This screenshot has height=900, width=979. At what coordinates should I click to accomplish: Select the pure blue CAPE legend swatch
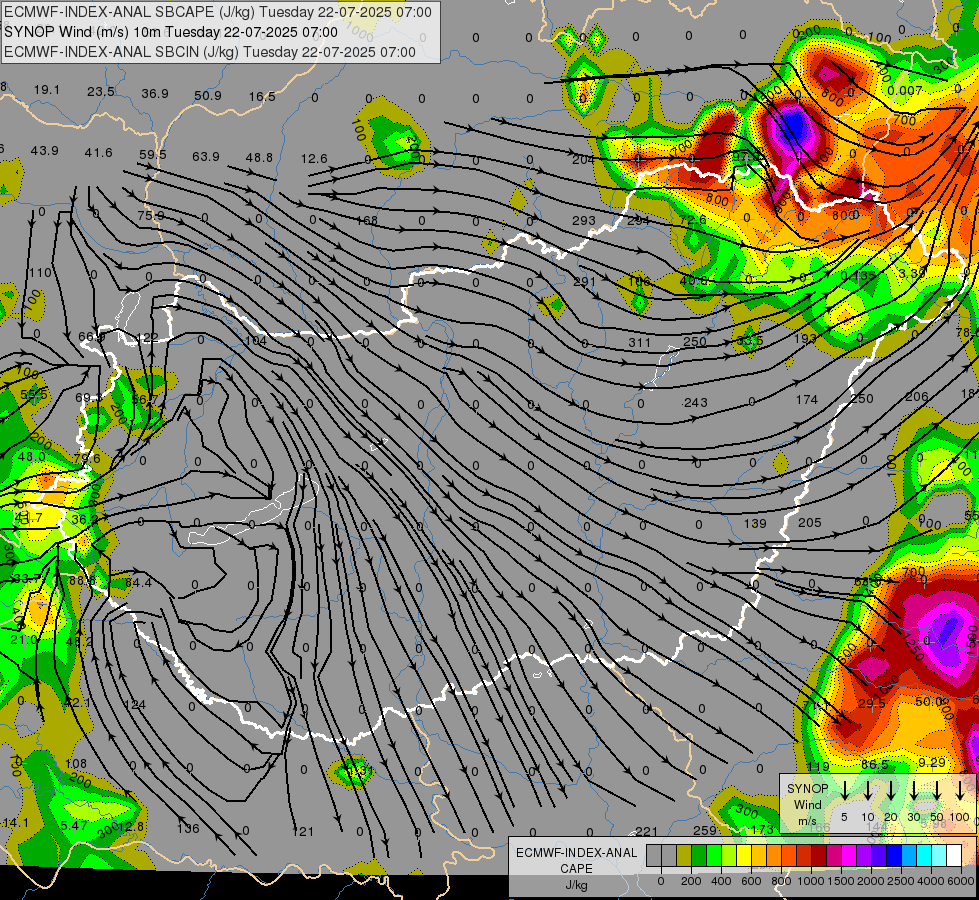click(893, 856)
